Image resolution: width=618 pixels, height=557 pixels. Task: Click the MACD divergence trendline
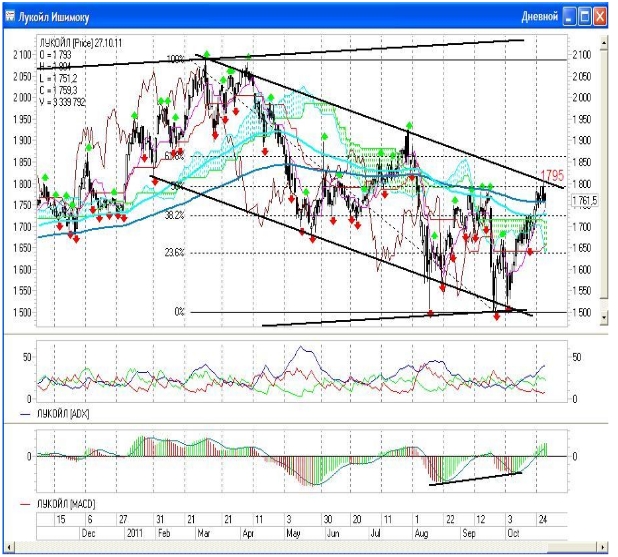(475, 478)
